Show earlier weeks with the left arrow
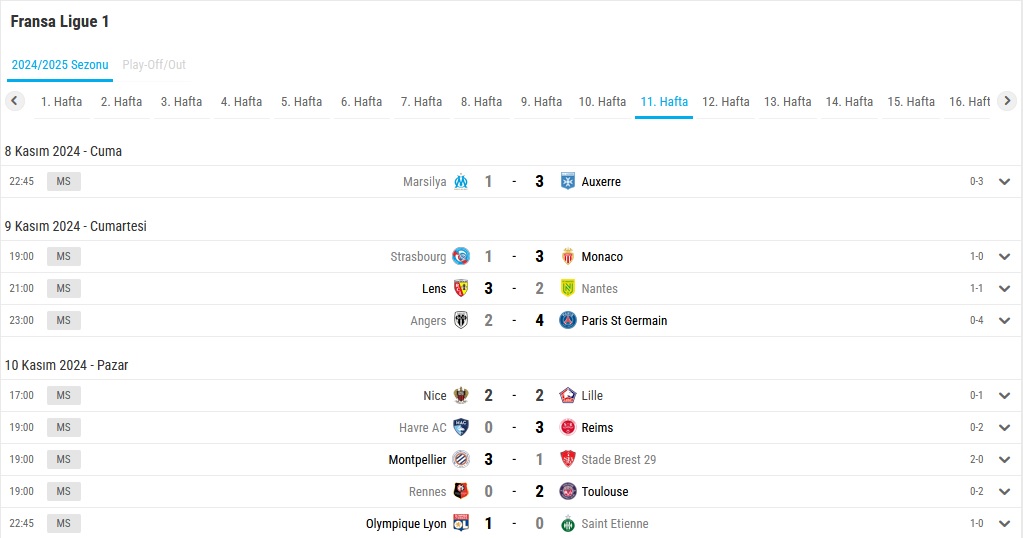Screen dimensions: 1023x538 [x=14, y=101]
